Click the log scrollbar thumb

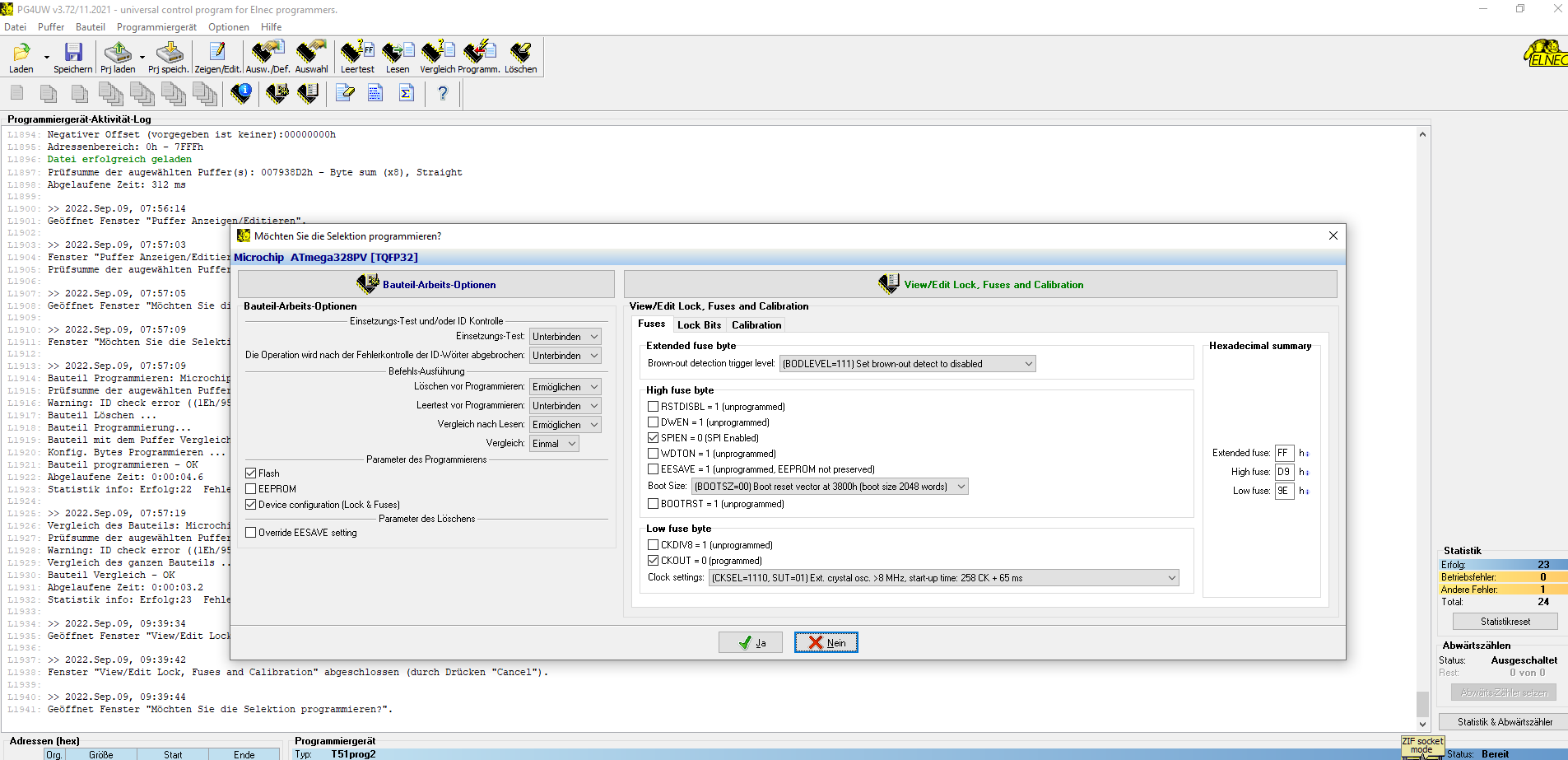(1422, 704)
